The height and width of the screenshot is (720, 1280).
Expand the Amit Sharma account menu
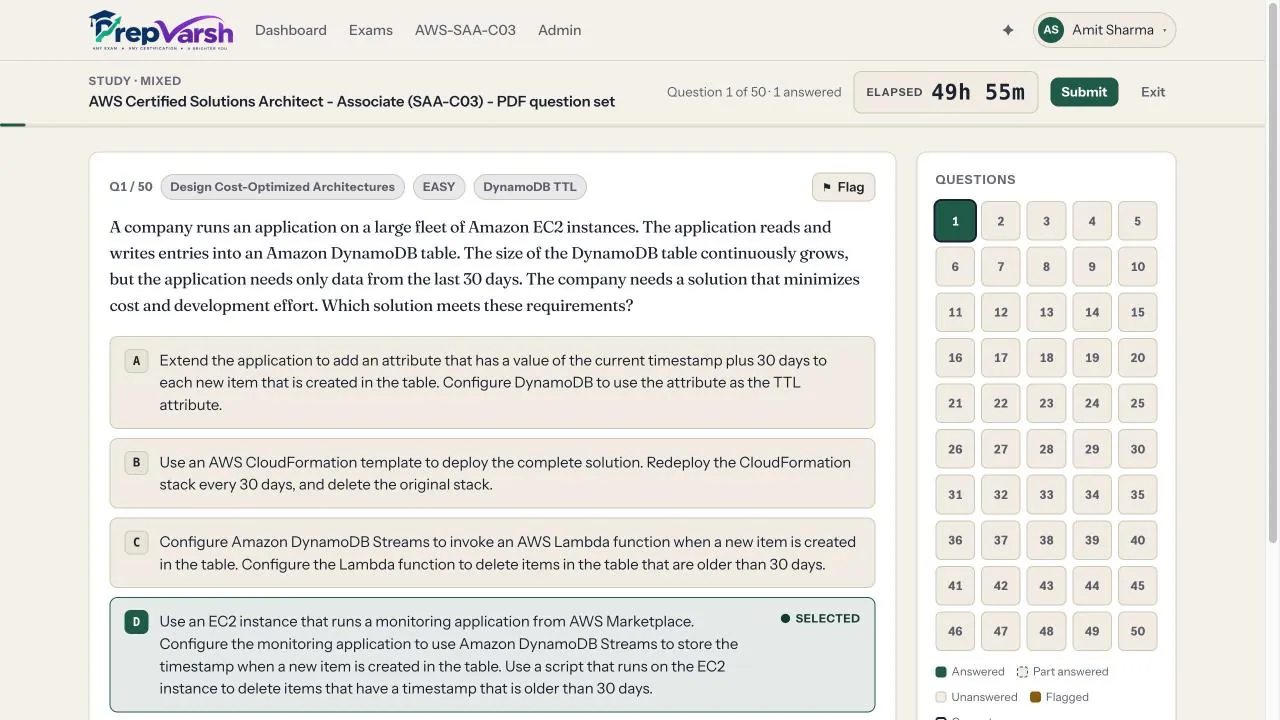click(x=1105, y=30)
